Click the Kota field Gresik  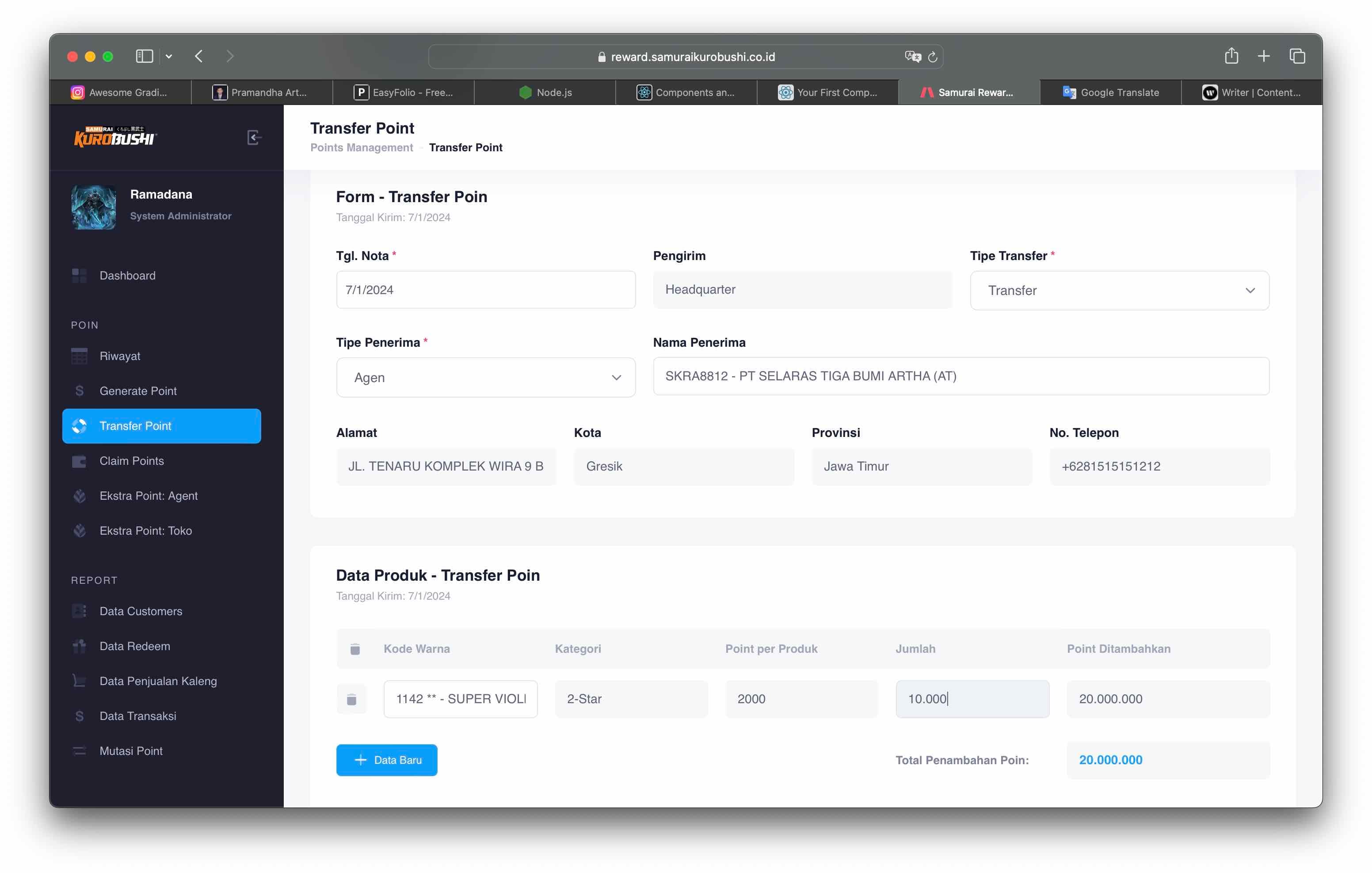pos(684,467)
